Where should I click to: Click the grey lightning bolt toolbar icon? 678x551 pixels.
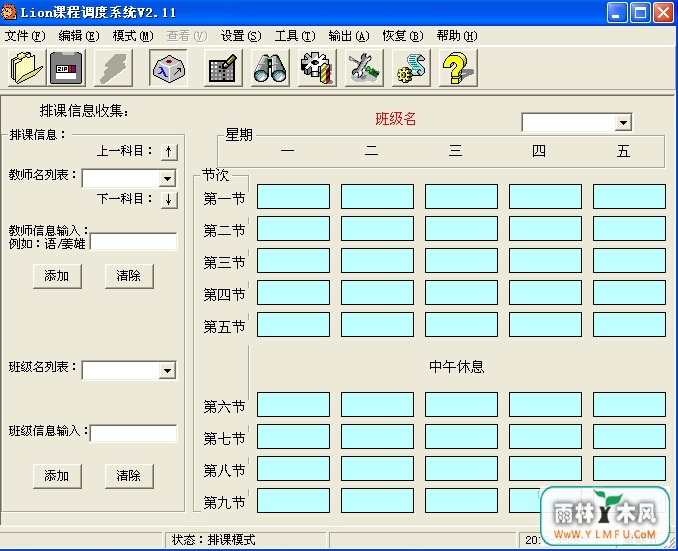coord(113,68)
